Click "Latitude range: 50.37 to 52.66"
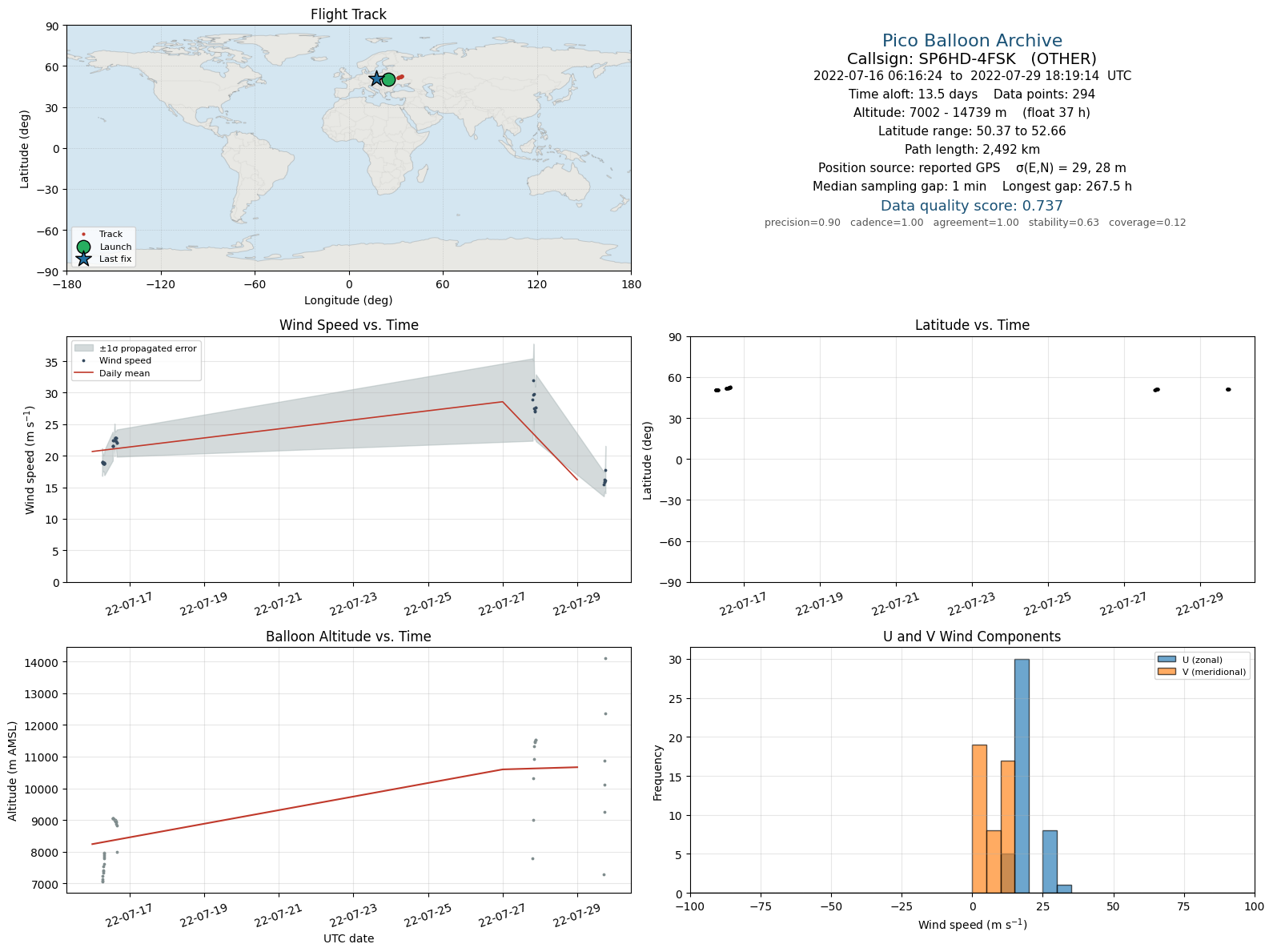The height and width of the screenshot is (952, 1273). pos(972,131)
